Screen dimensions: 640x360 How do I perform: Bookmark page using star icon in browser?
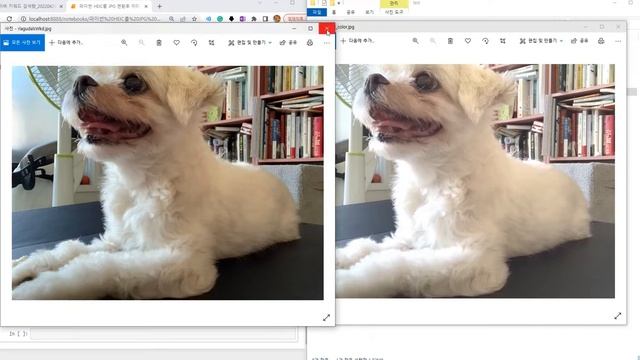194,19
